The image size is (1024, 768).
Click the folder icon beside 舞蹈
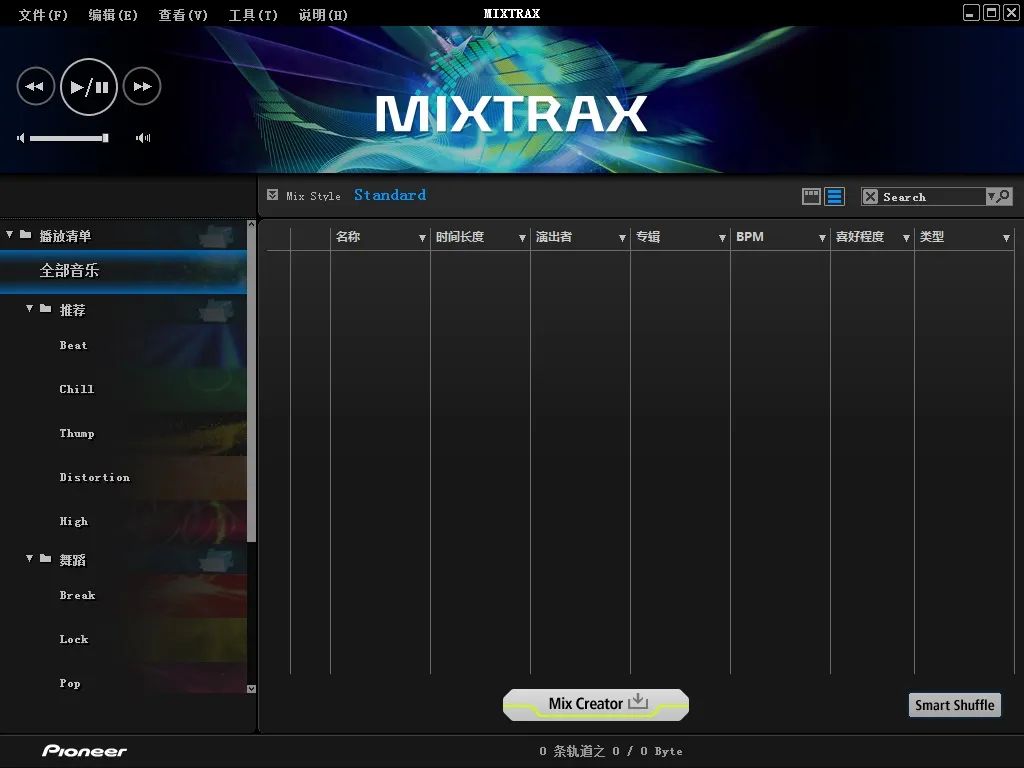coord(45,558)
